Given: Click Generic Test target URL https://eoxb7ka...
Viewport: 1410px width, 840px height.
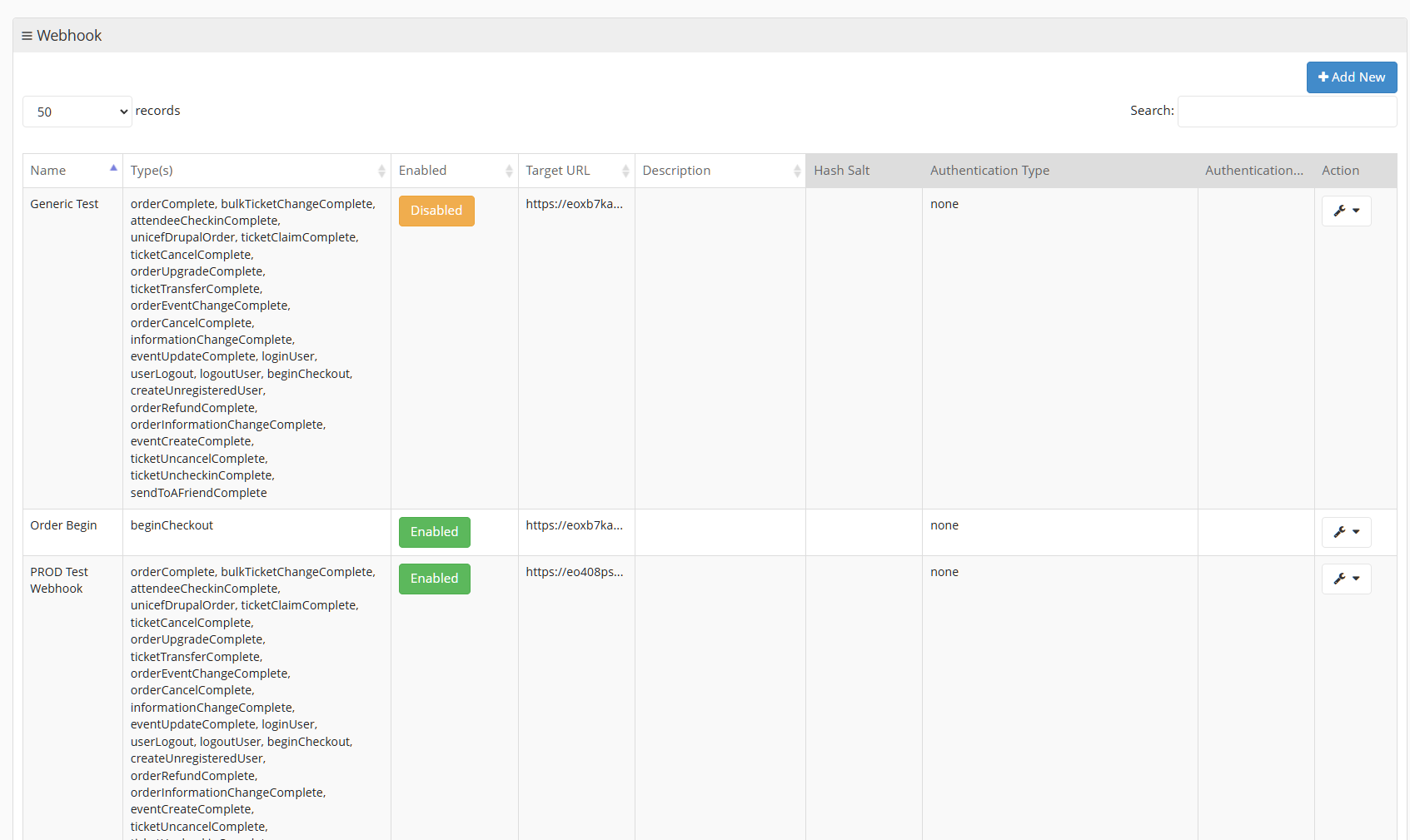Looking at the screenshot, I should pyautogui.click(x=574, y=204).
